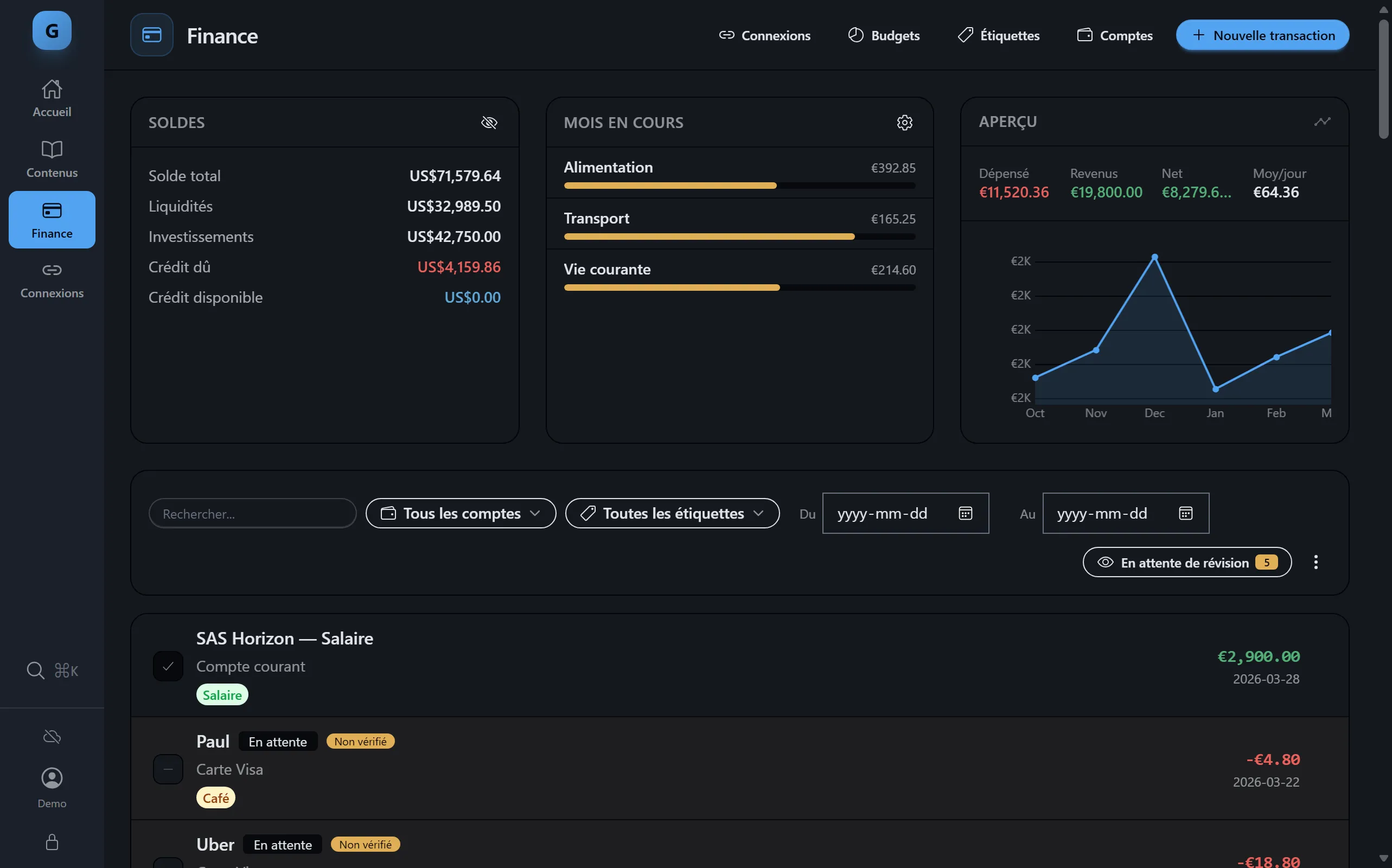Select the checkbox on Paul's Carte Visa transaction
Image resolution: width=1392 pixels, height=868 pixels.
tap(168, 769)
